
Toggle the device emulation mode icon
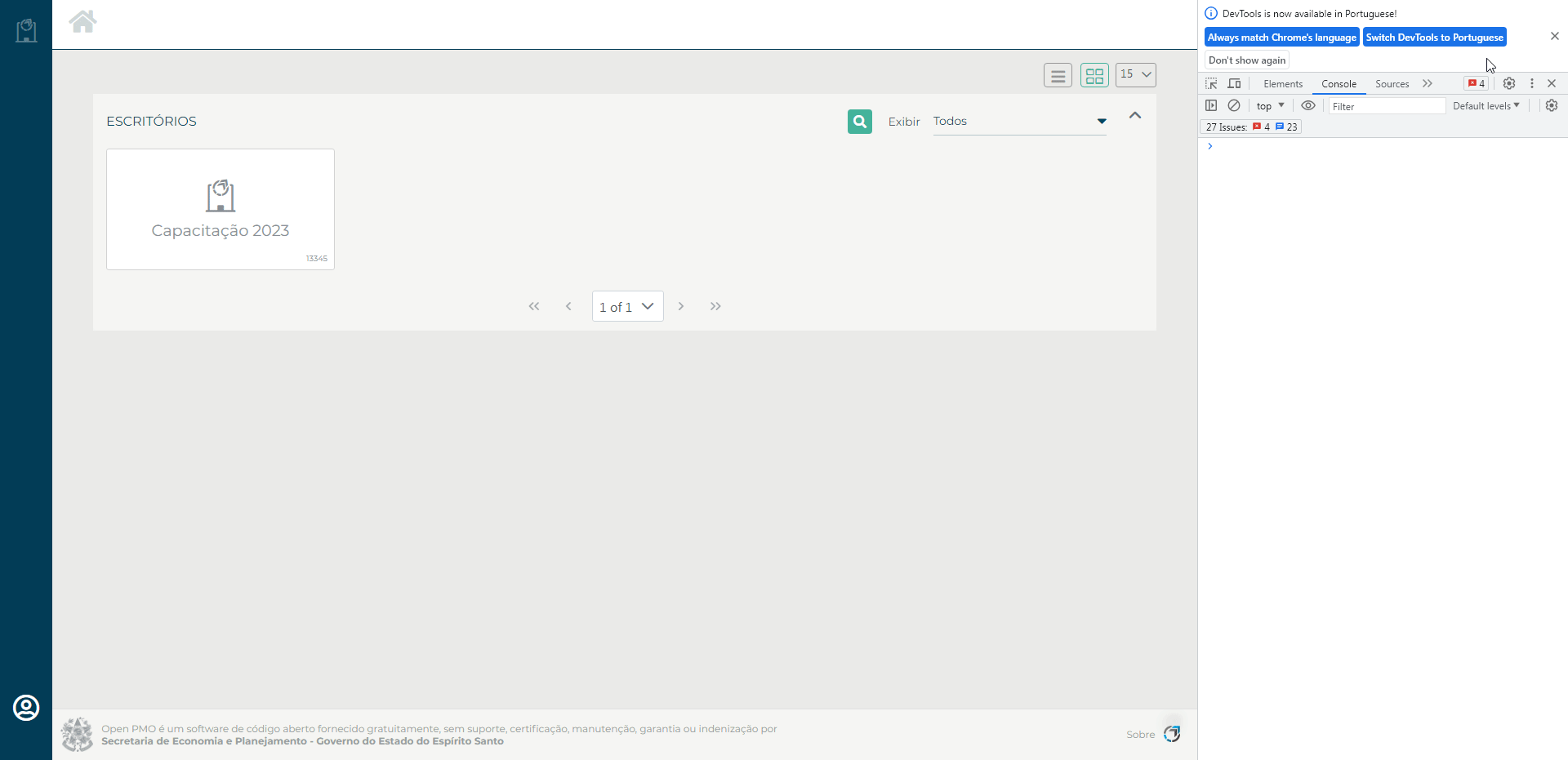click(x=1234, y=83)
